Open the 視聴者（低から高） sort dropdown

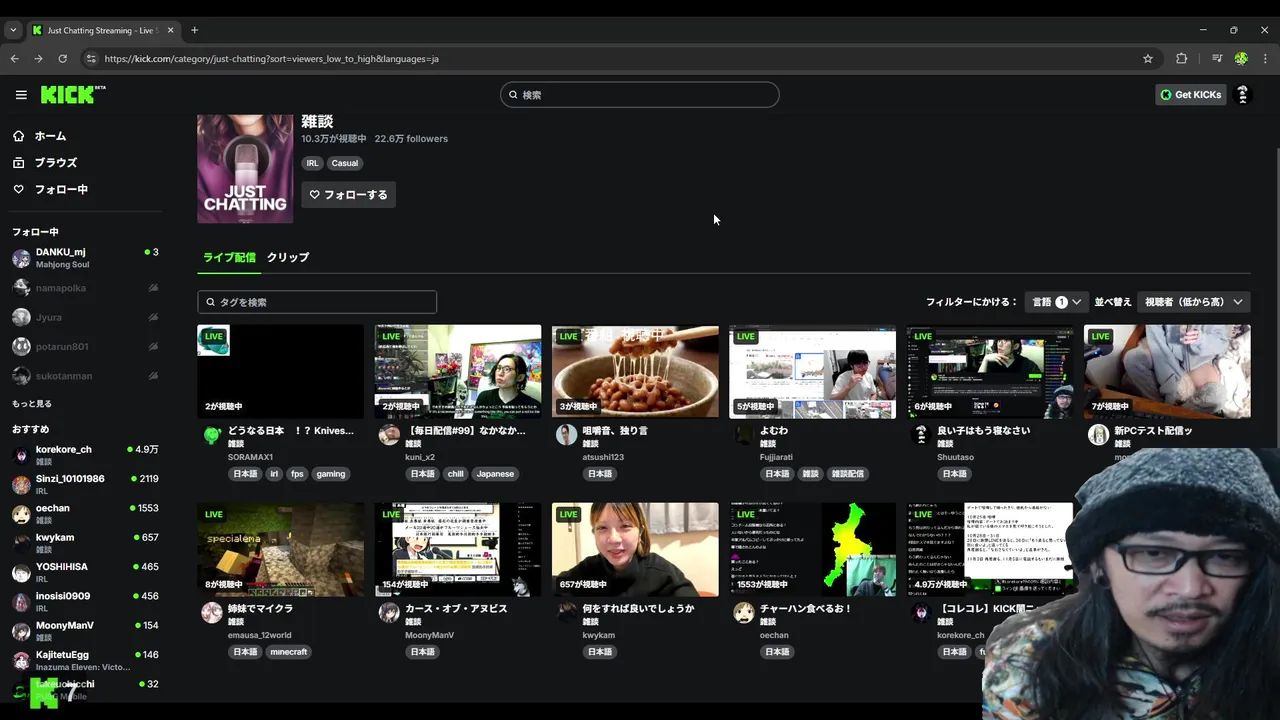coord(1194,302)
